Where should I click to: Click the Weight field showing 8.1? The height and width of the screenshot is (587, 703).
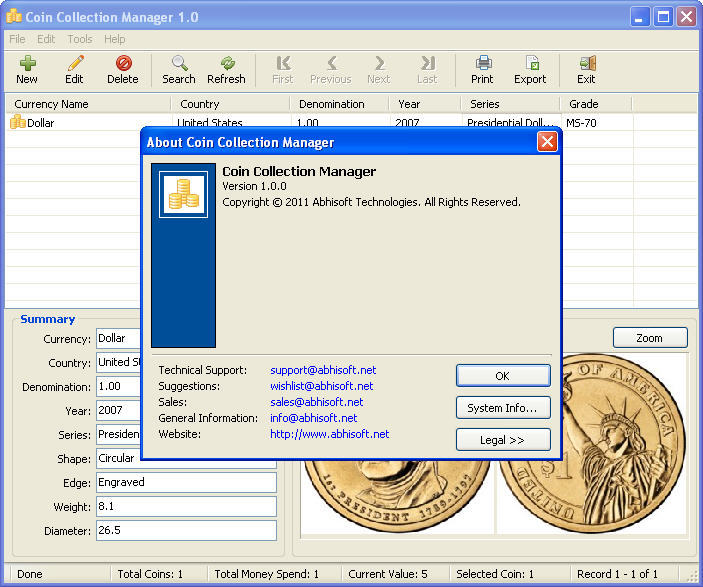[187, 507]
